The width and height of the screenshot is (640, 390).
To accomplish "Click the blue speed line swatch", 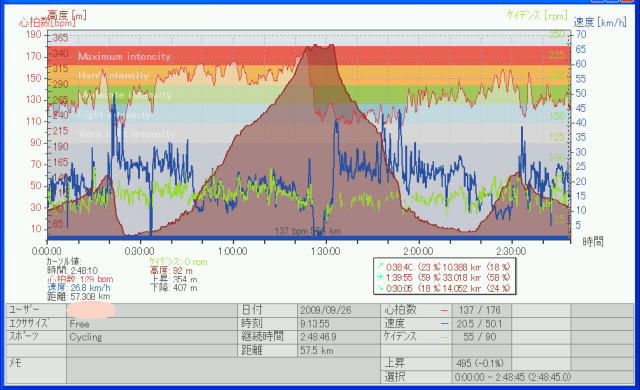I will [444, 324].
